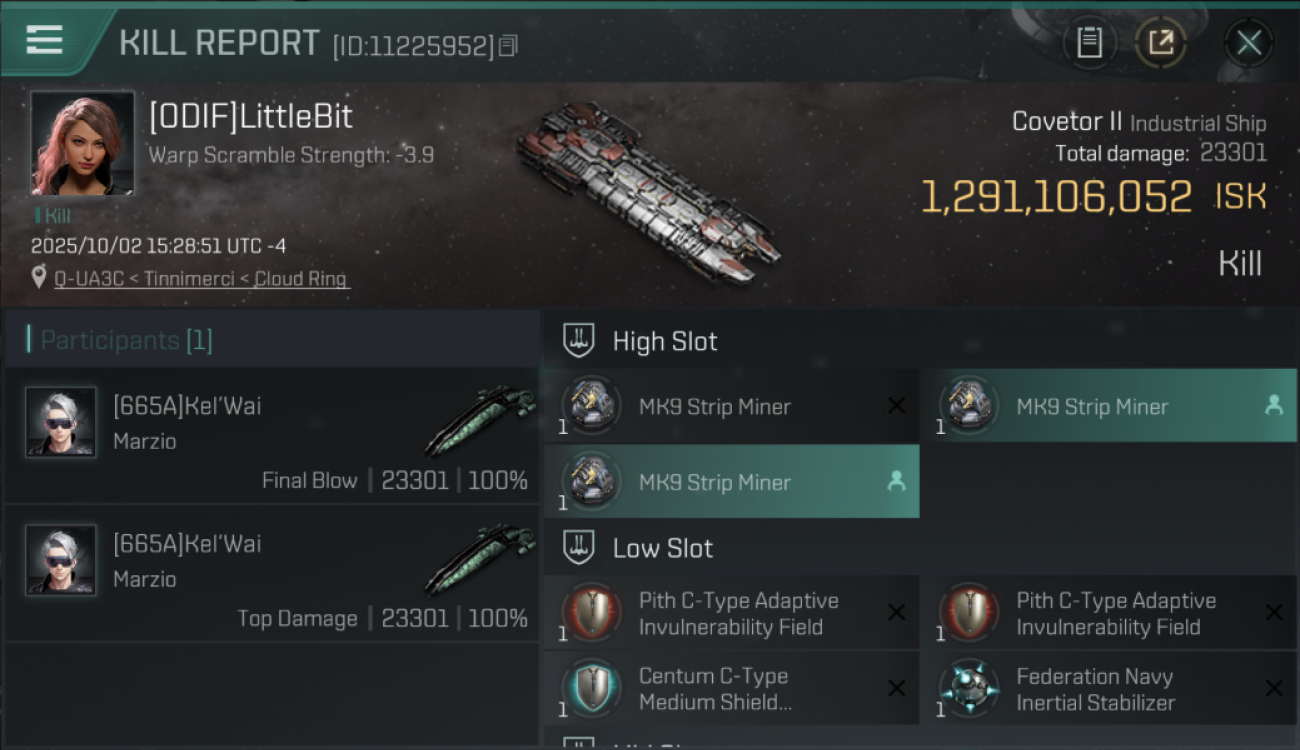The width and height of the screenshot is (1300, 750).
Task: View LittleBit's character portrait
Action: click(82, 143)
